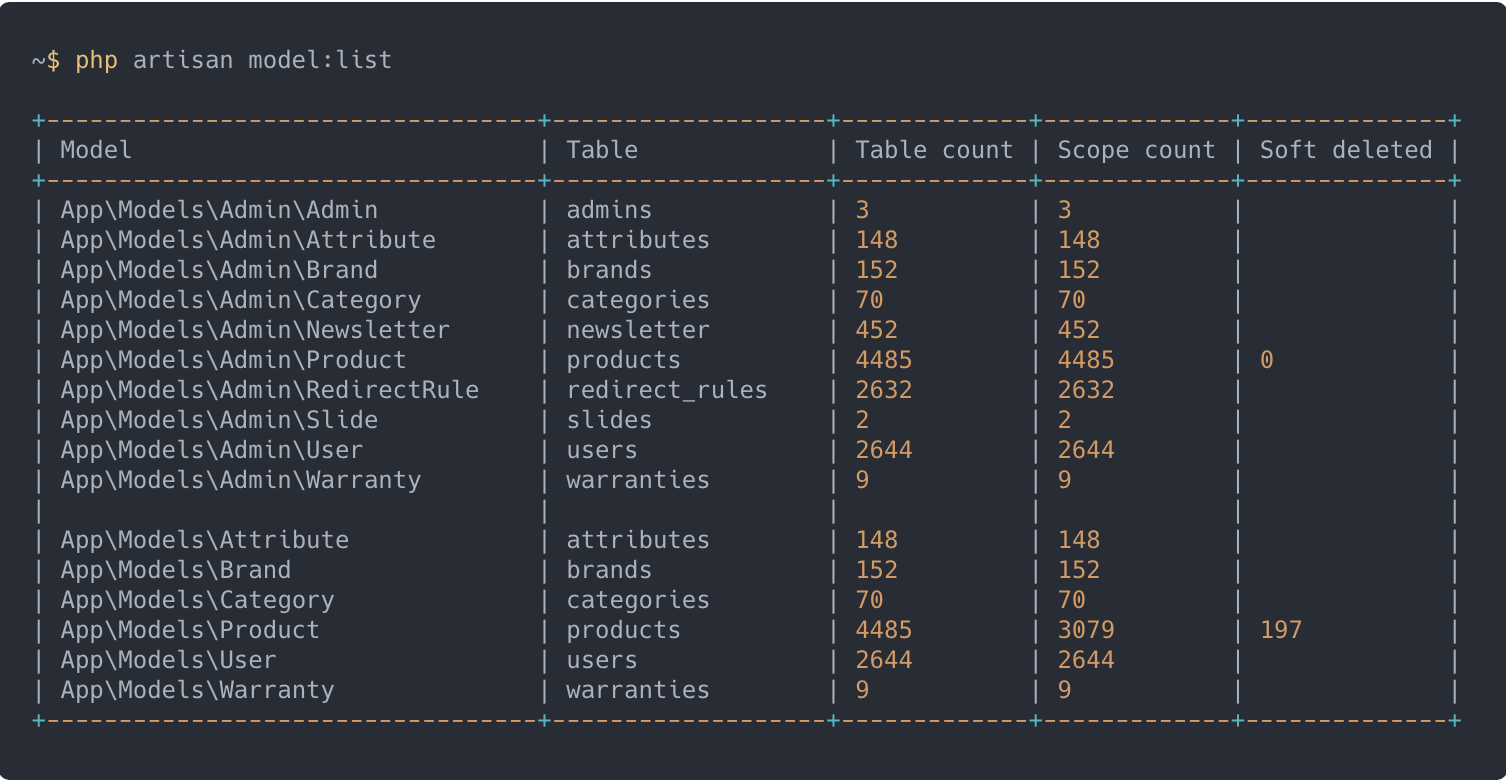Click 'products' table in App\Models\Product row
This screenshot has height=780, width=1506.
pos(624,630)
